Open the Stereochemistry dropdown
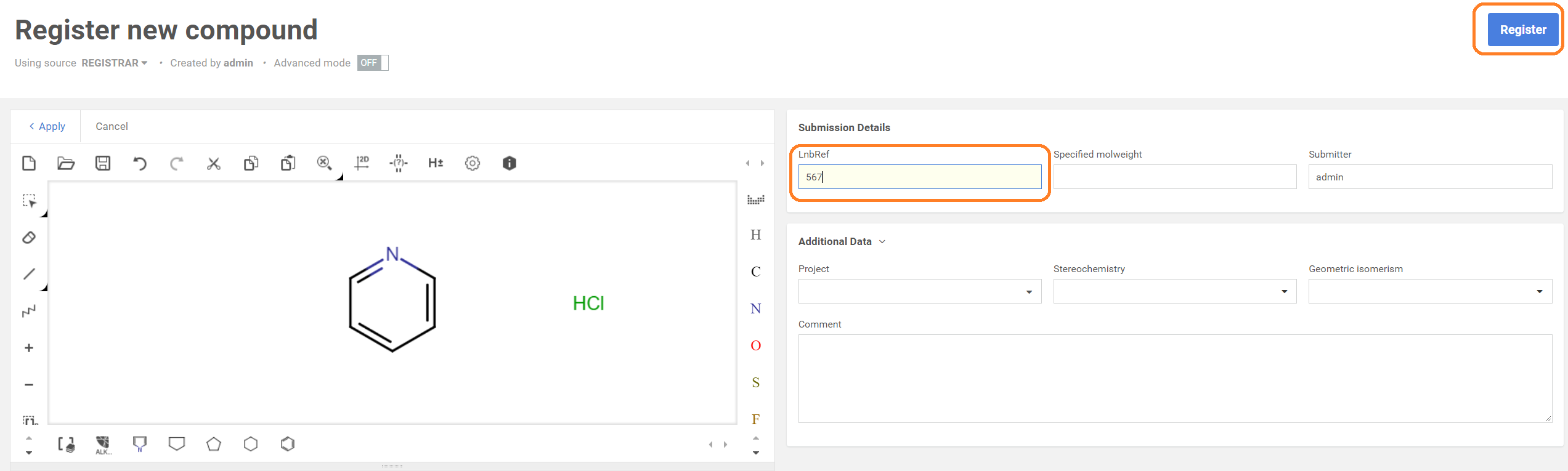The image size is (1568, 471). click(1174, 291)
